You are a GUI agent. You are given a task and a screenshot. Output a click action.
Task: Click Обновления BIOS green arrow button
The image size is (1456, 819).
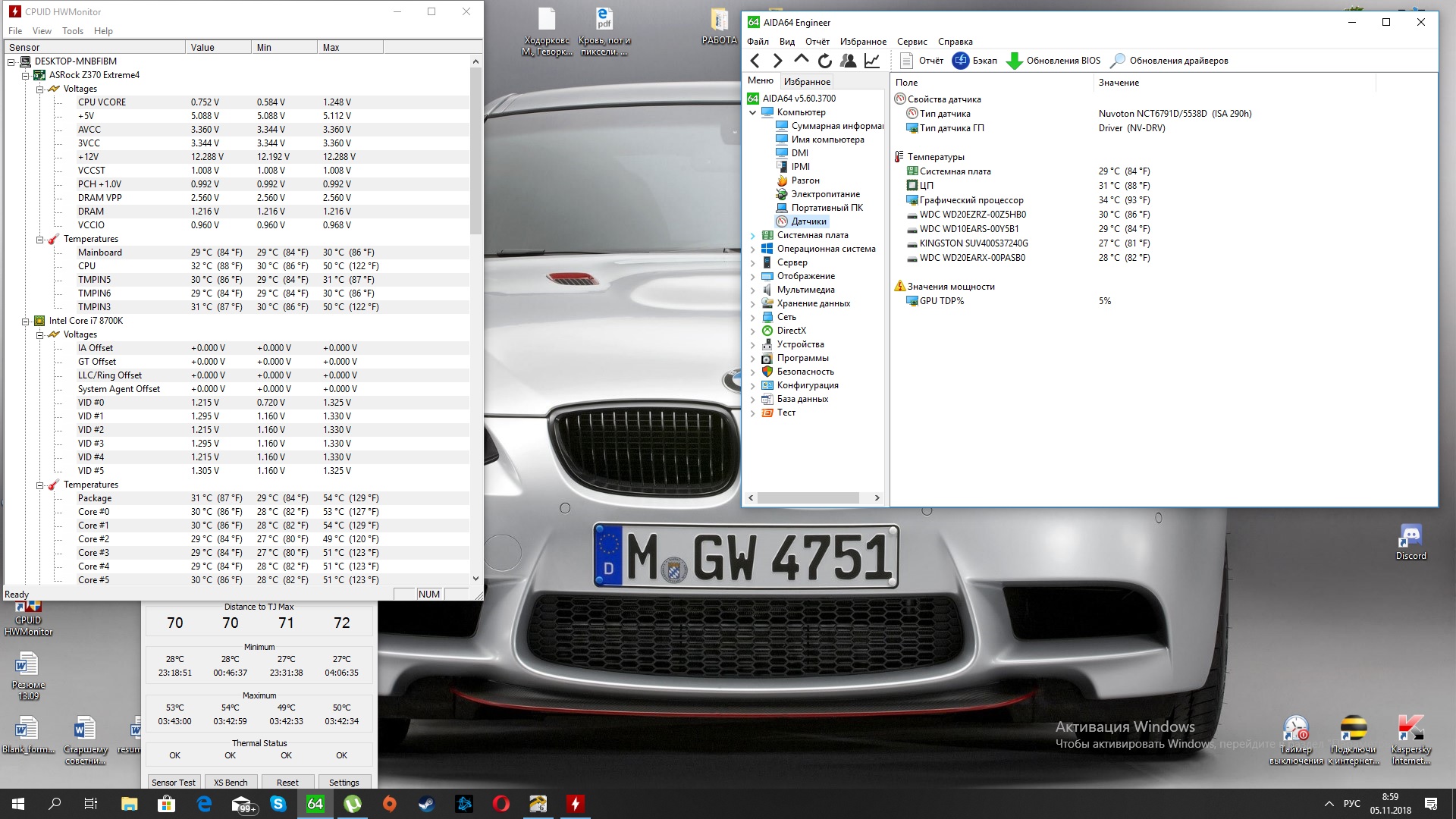(1053, 61)
